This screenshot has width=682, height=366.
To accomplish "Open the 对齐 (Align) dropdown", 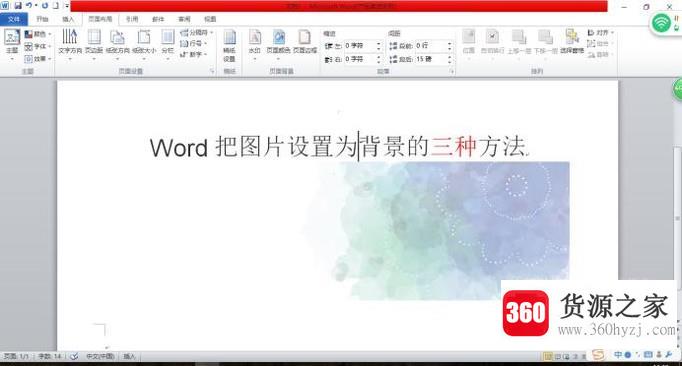I will click(x=600, y=33).
